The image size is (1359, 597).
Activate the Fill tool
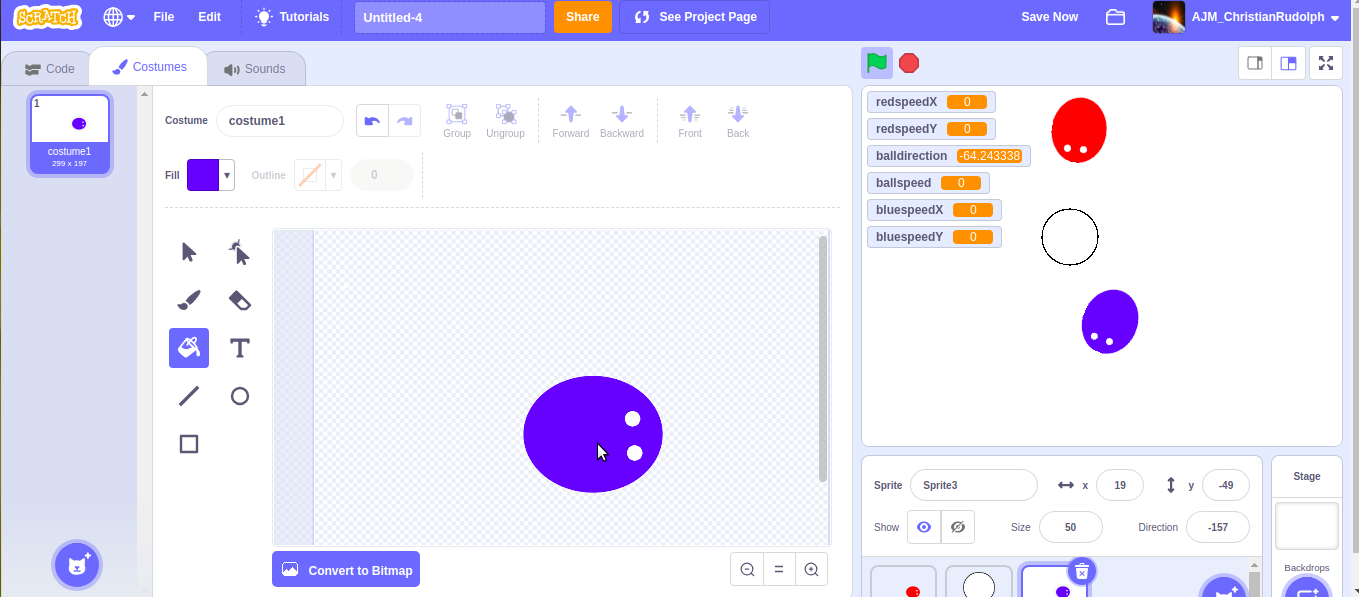188,347
